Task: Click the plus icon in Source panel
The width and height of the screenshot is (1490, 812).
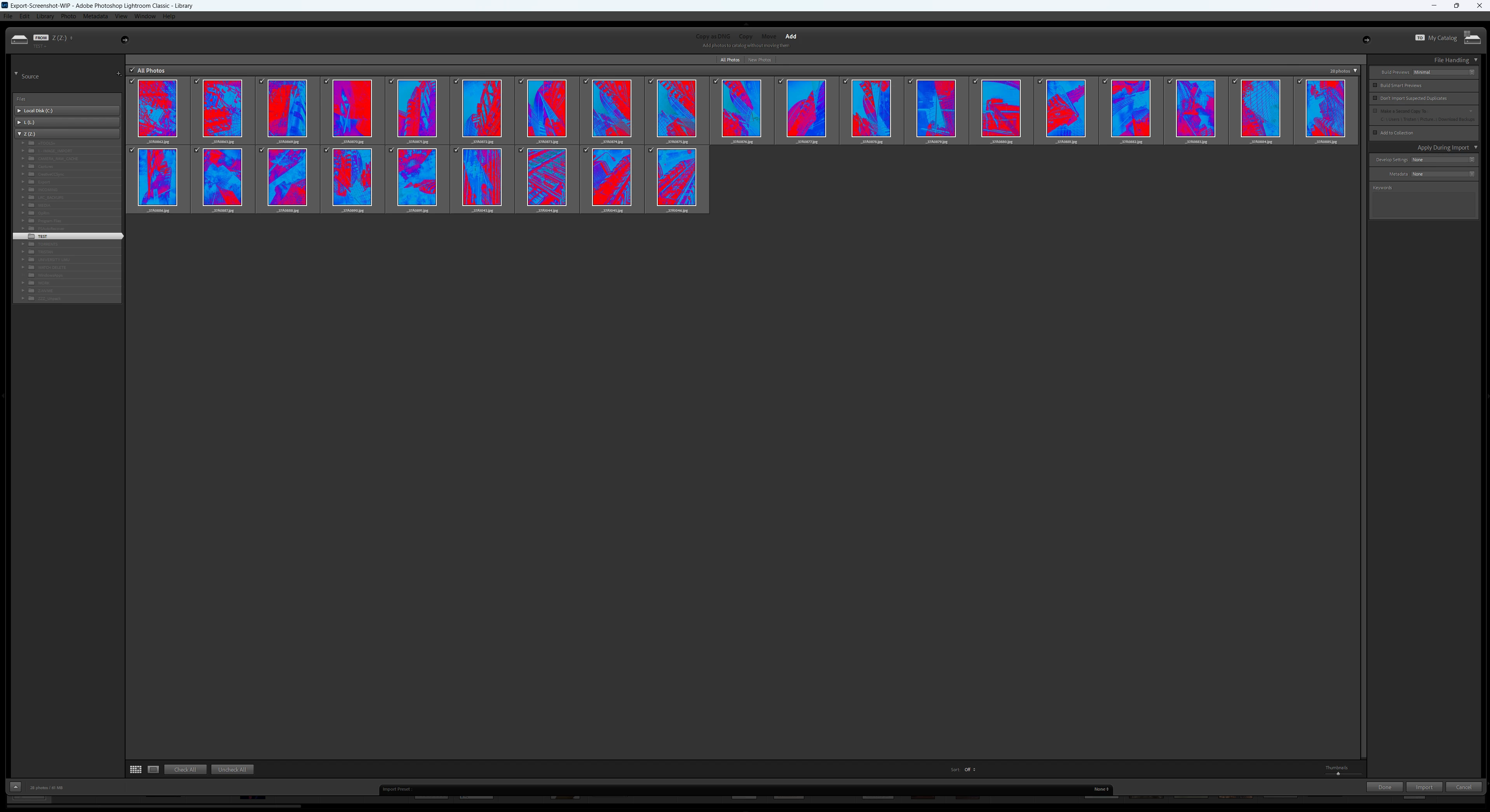Action: pos(119,73)
